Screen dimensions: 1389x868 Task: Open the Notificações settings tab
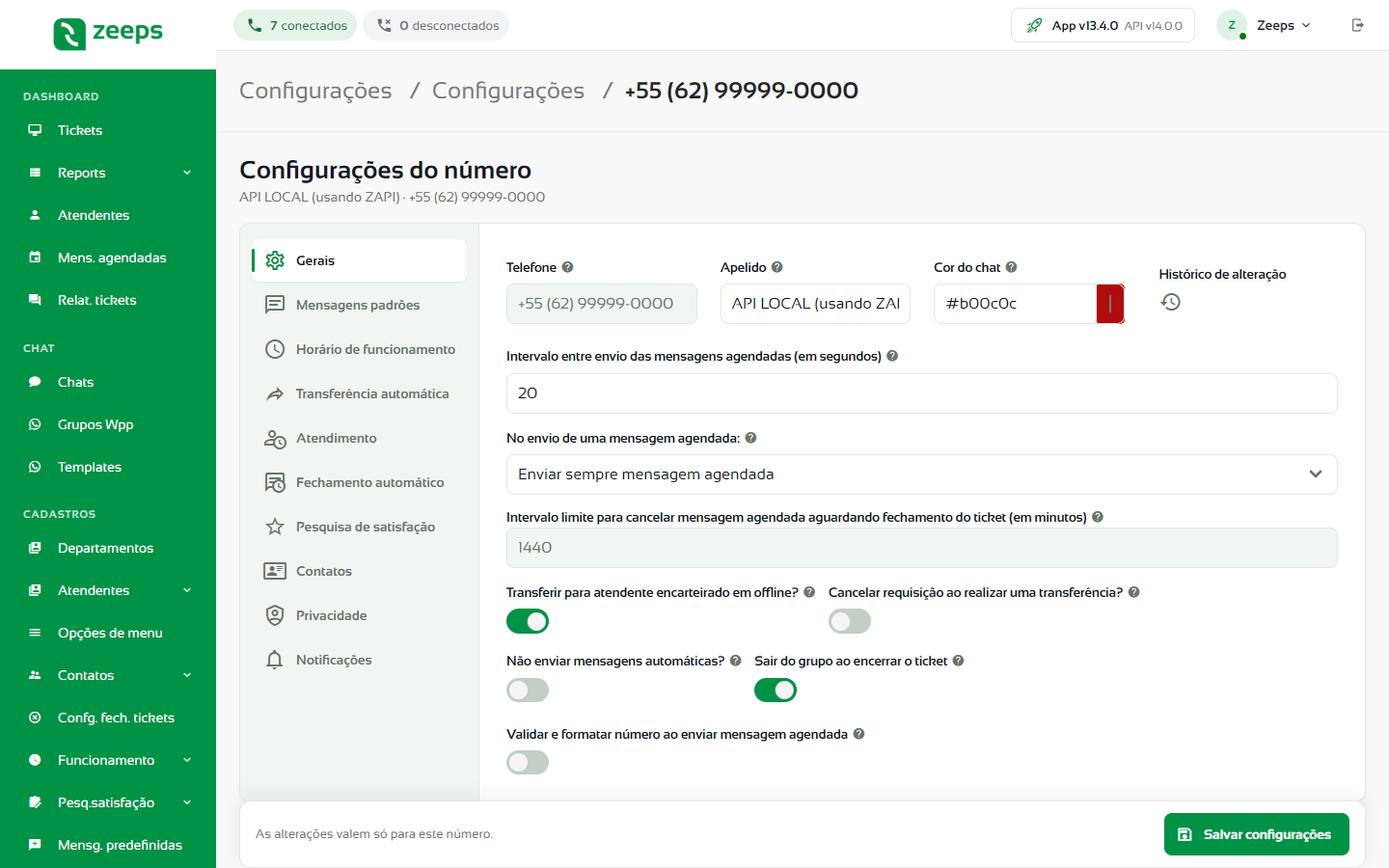point(359,660)
